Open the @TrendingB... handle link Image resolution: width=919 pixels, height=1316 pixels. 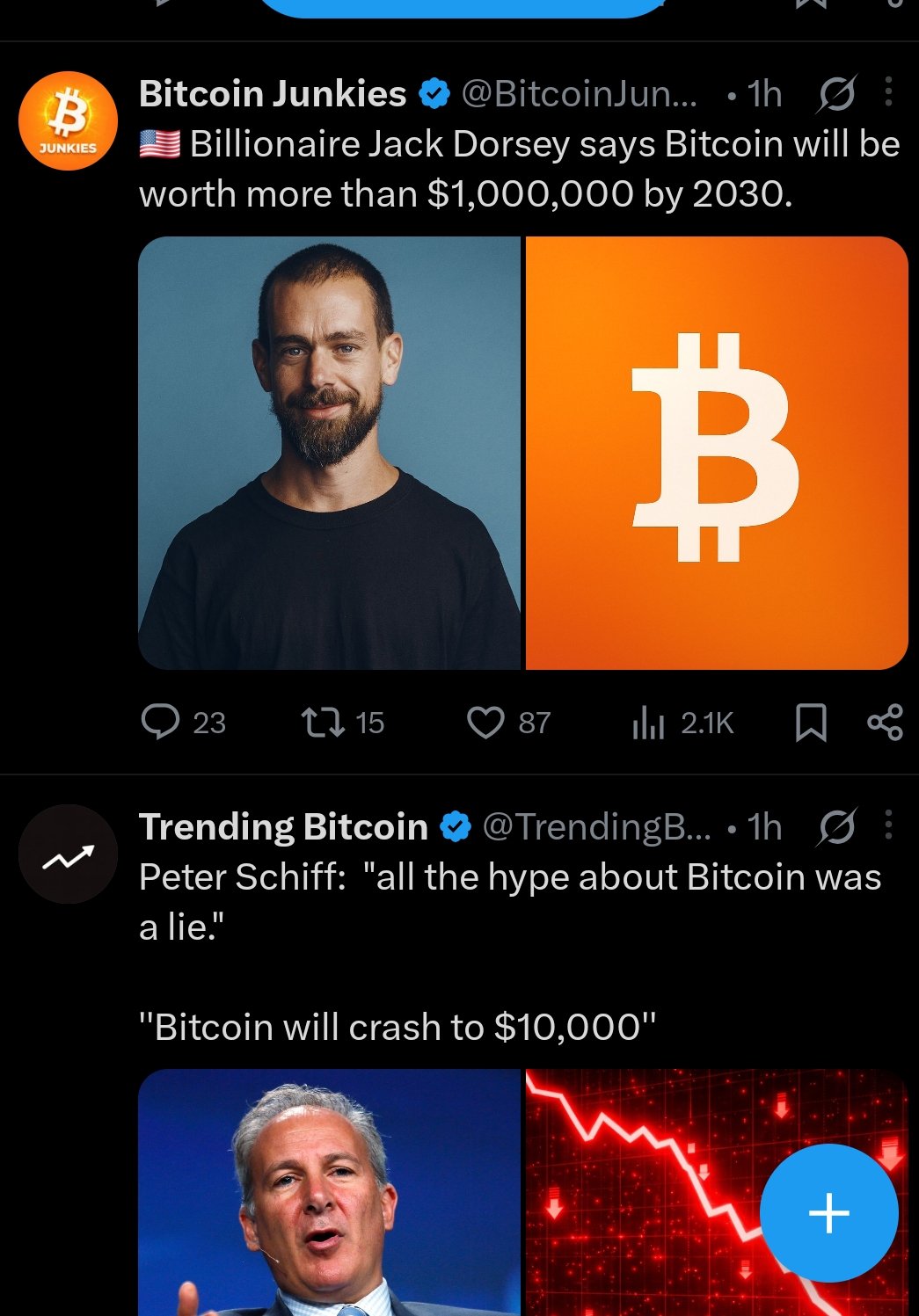596,827
